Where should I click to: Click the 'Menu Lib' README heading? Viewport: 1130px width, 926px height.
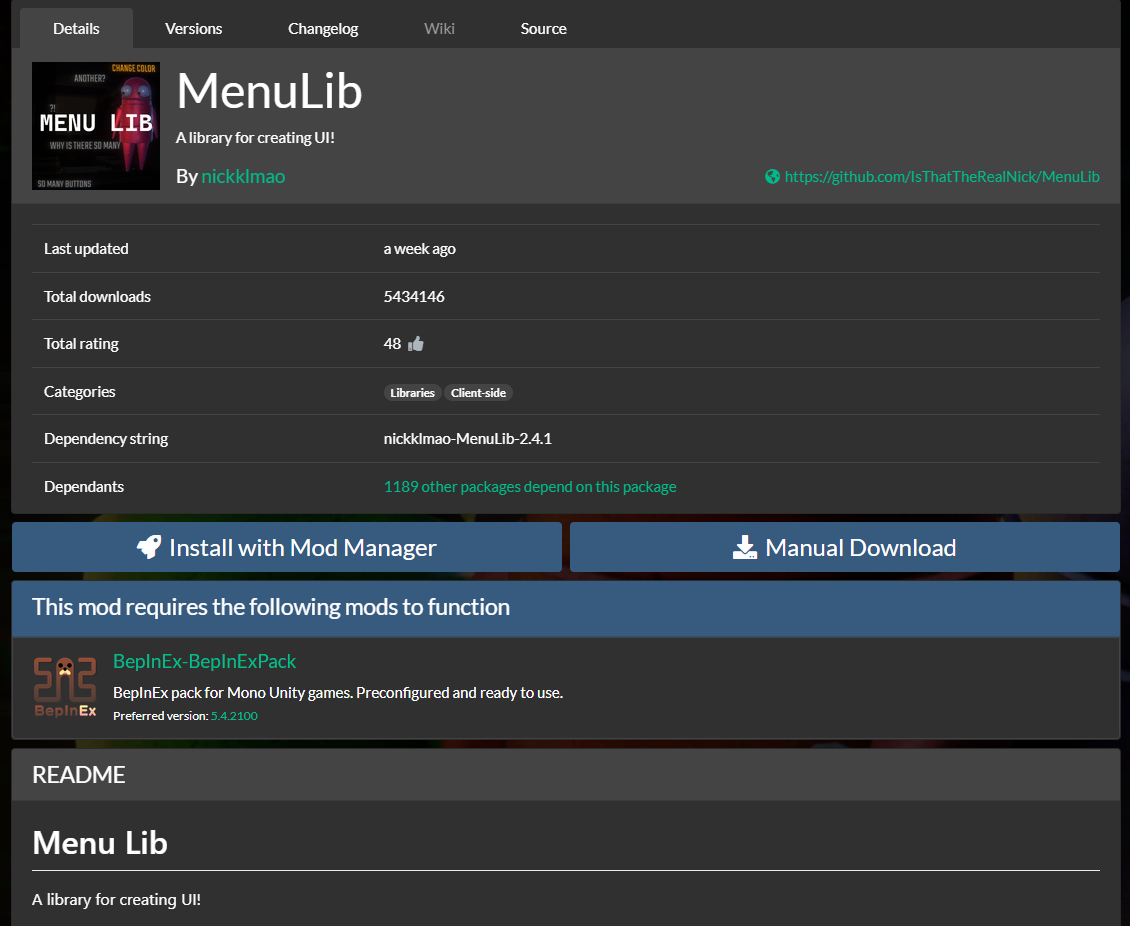(100, 843)
